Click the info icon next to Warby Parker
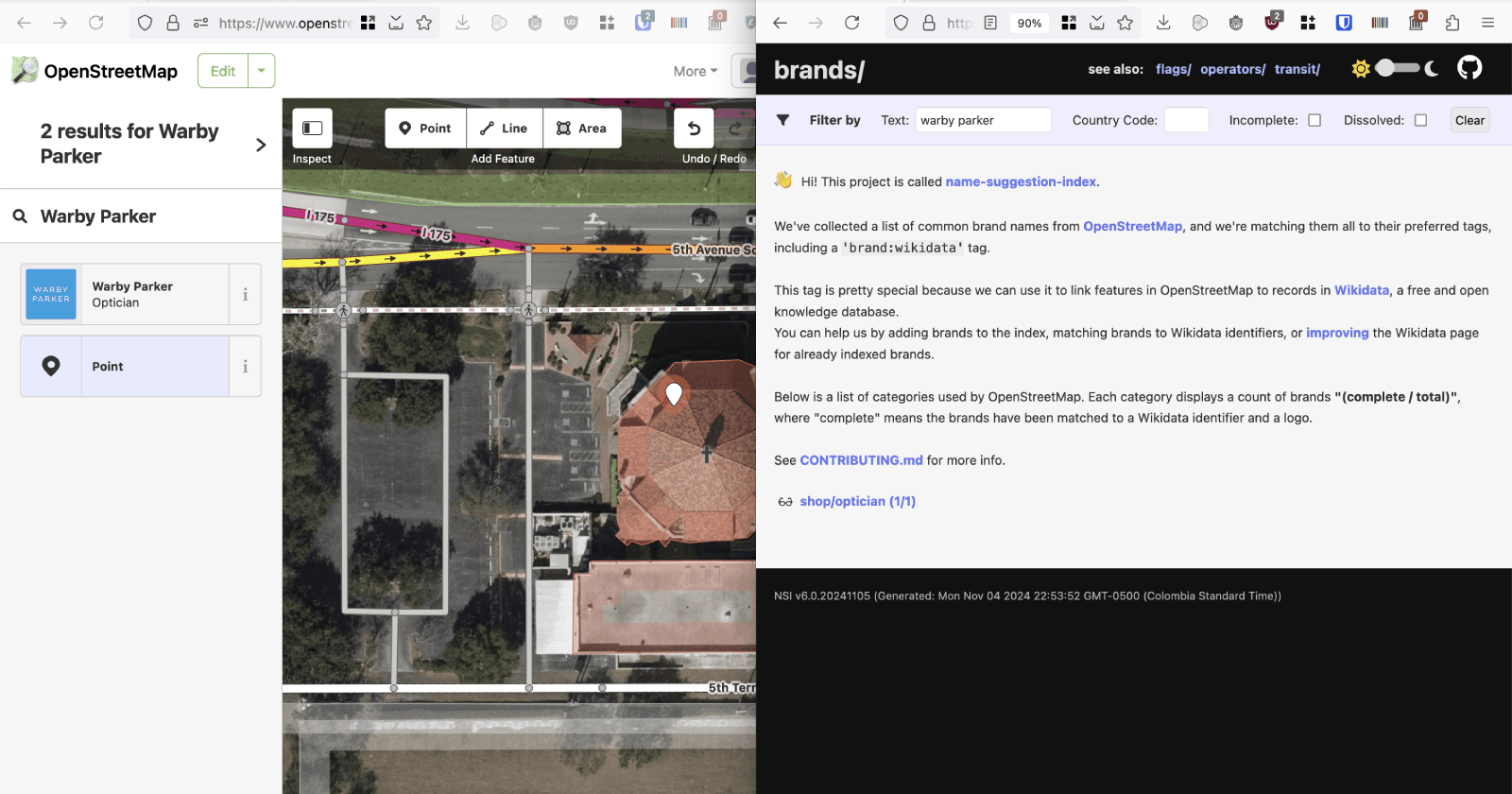The width and height of the screenshot is (1512, 794). click(245, 295)
